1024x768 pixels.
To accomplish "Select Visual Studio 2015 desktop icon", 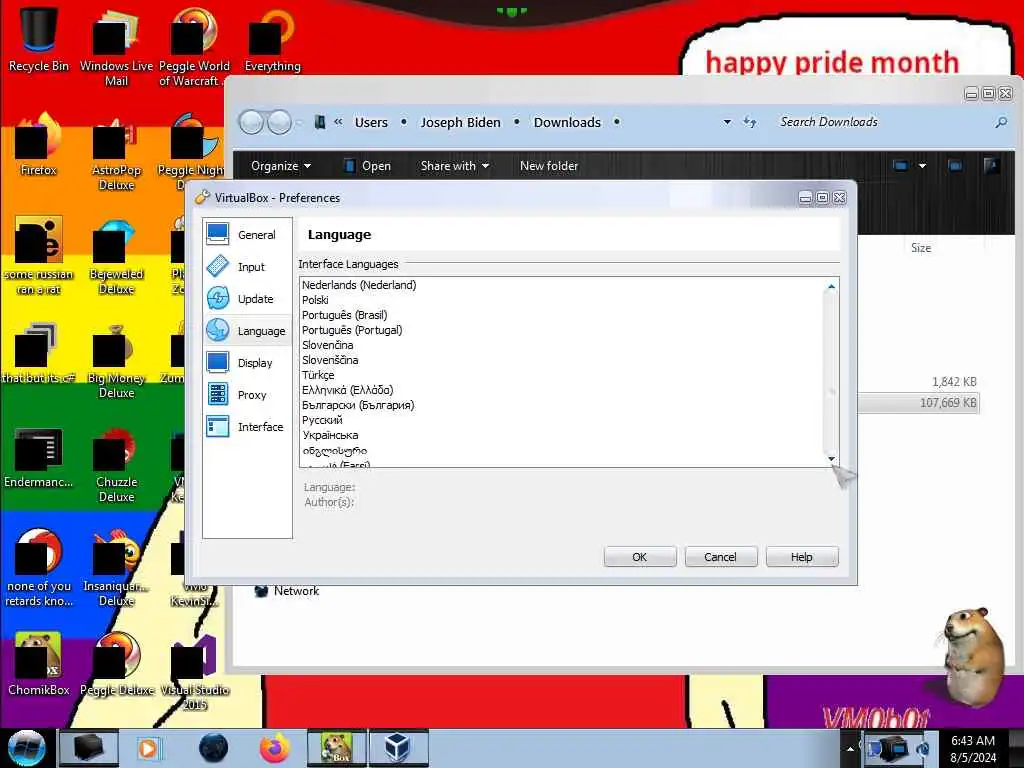I will [194, 671].
